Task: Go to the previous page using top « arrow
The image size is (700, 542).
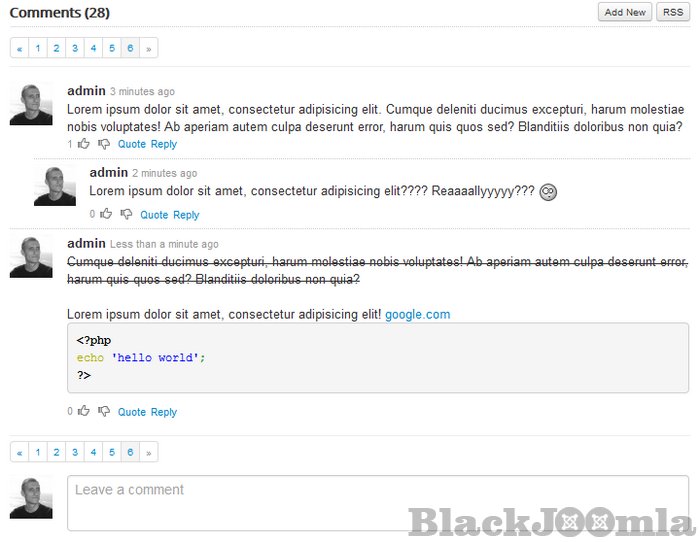Action: point(19,48)
